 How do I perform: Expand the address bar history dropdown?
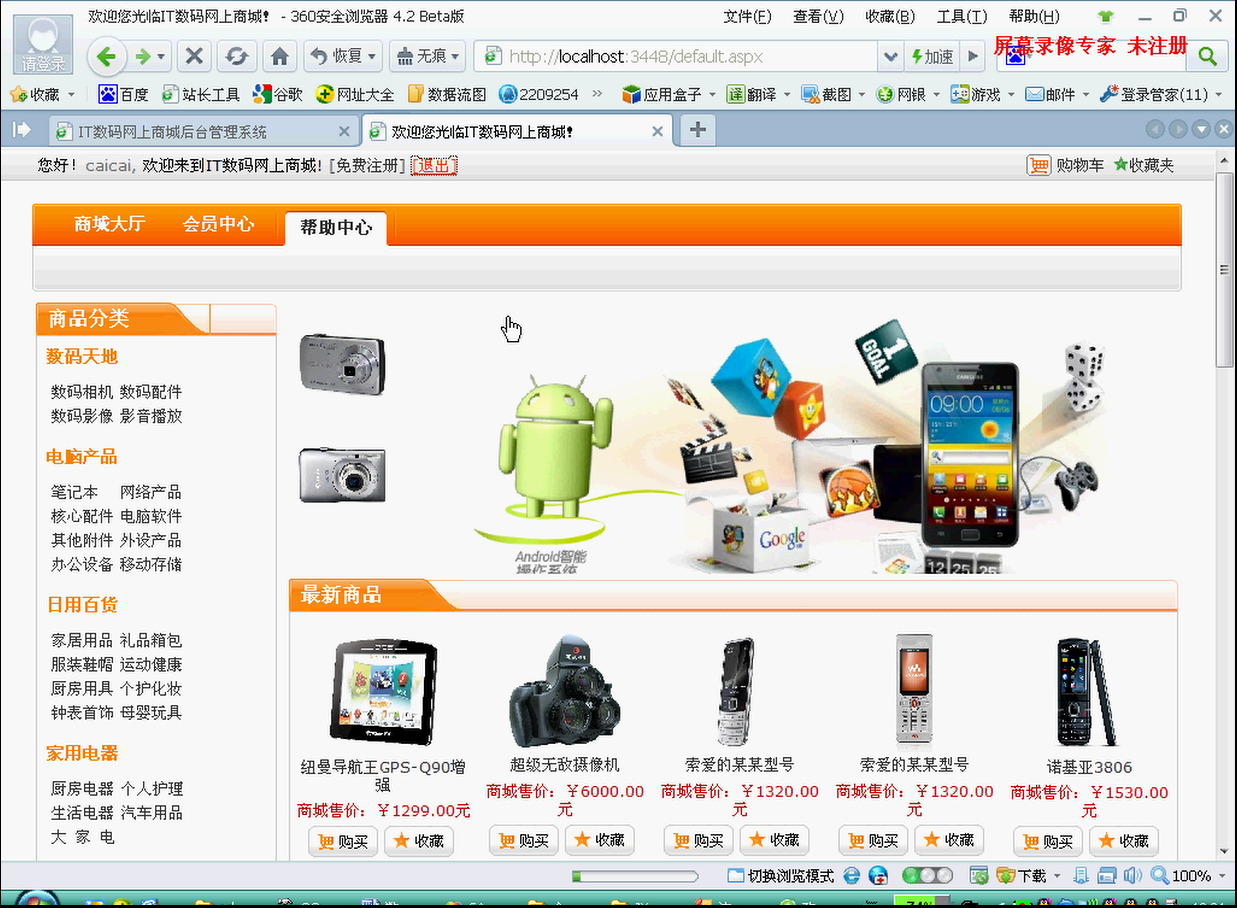(890, 56)
